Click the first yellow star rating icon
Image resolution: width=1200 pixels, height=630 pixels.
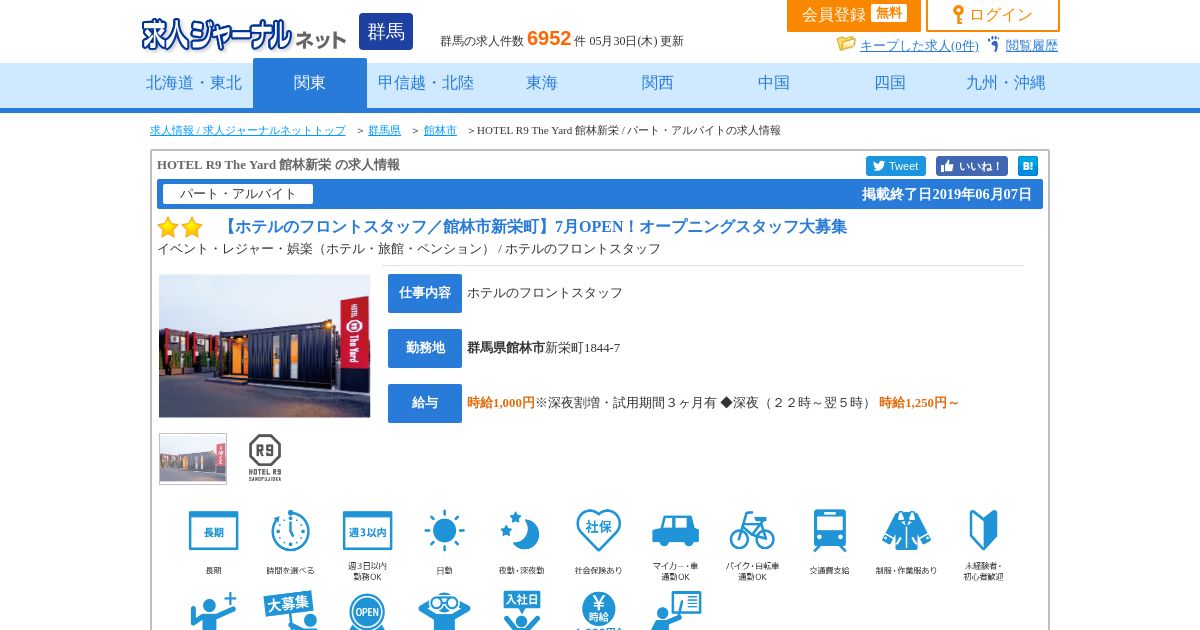click(168, 227)
